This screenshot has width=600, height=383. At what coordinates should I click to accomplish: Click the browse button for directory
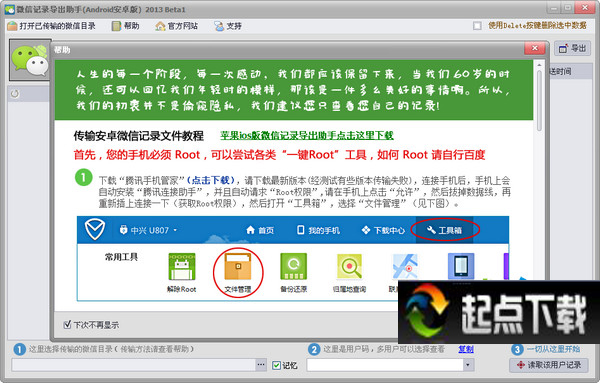pos(261,365)
